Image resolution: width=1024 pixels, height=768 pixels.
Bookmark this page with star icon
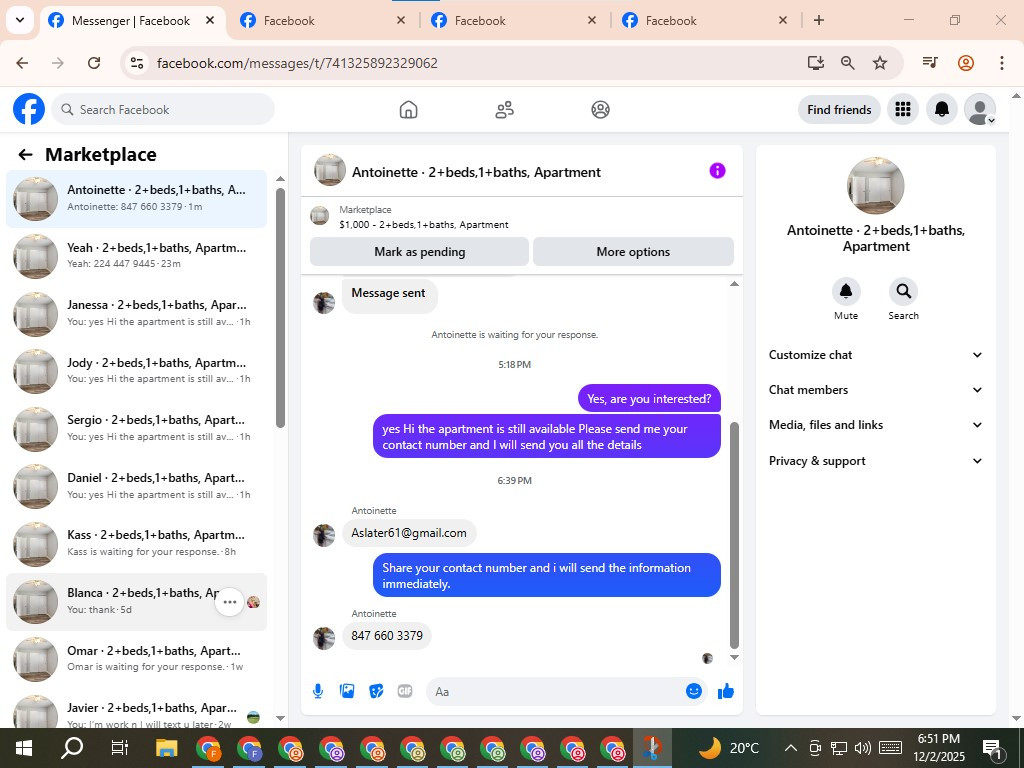click(x=880, y=63)
